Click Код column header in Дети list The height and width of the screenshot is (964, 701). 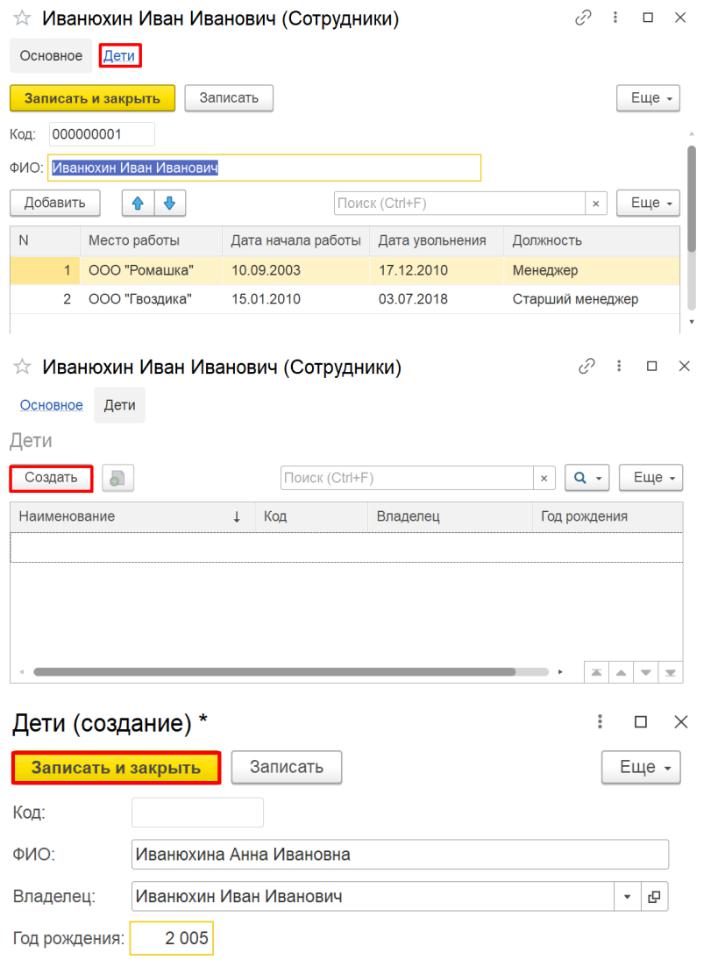coord(311,516)
